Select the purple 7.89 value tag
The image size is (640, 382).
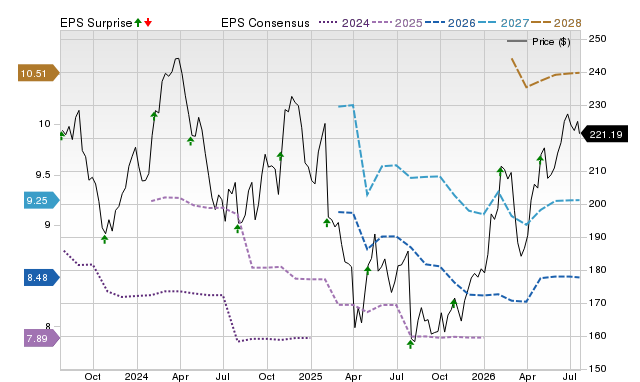tap(42, 338)
